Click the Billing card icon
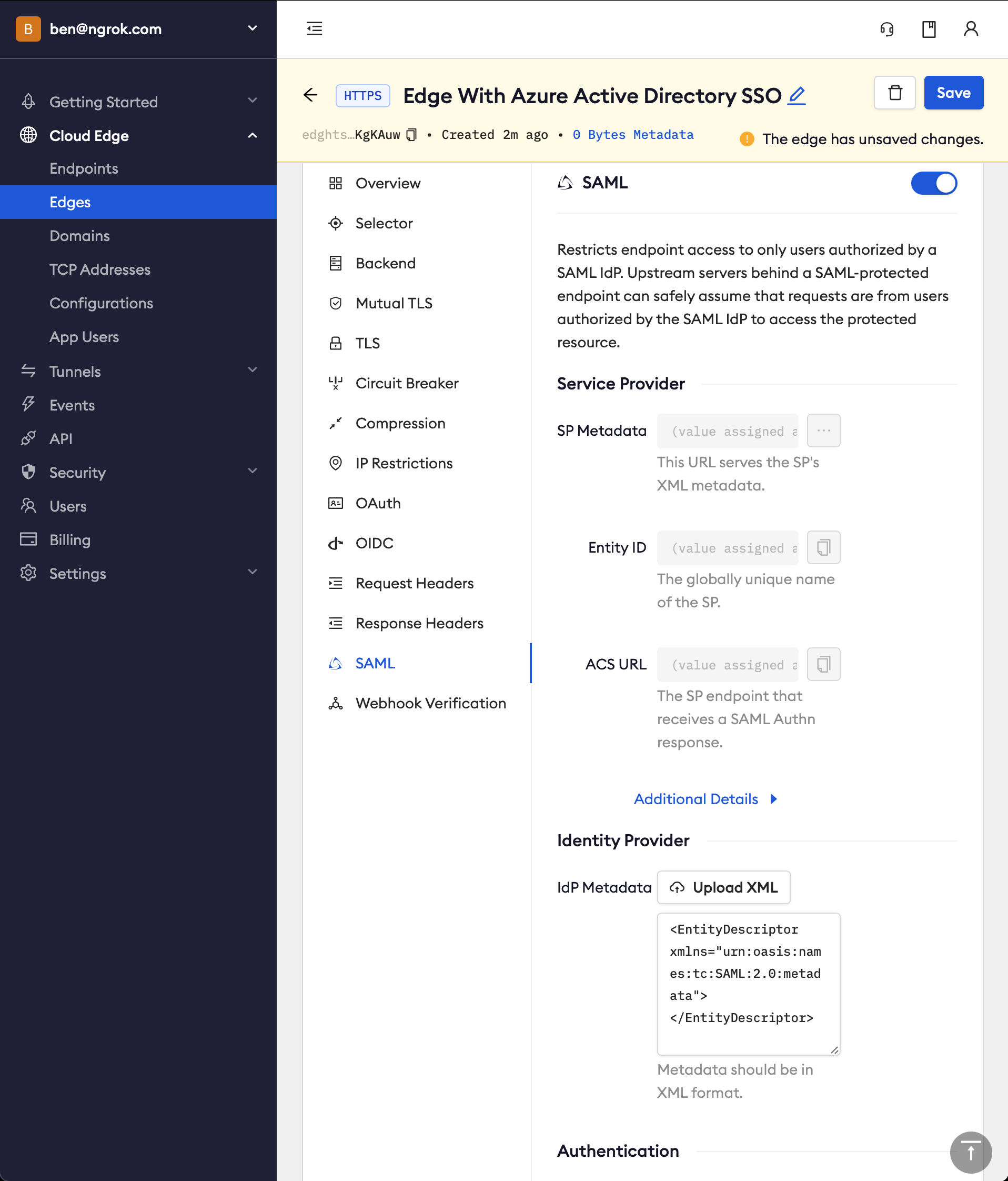The image size is (1008, 1181). tap(28, 539)
